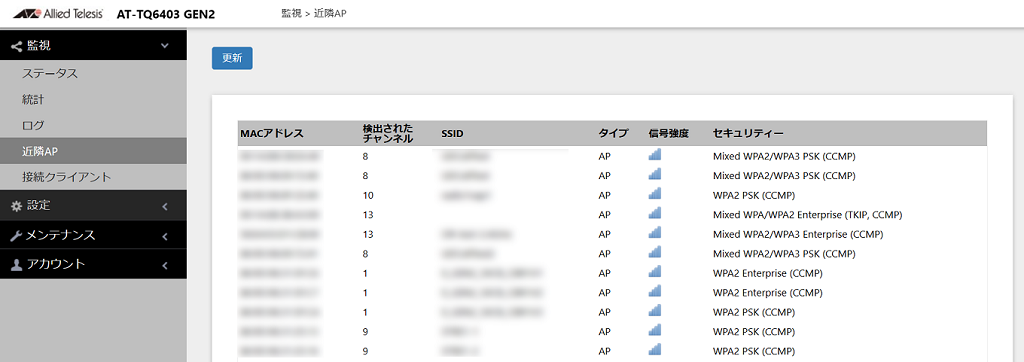Select the 近隣AP sidebar item
The image size is (1024, 362).
(x=93, y=151)
